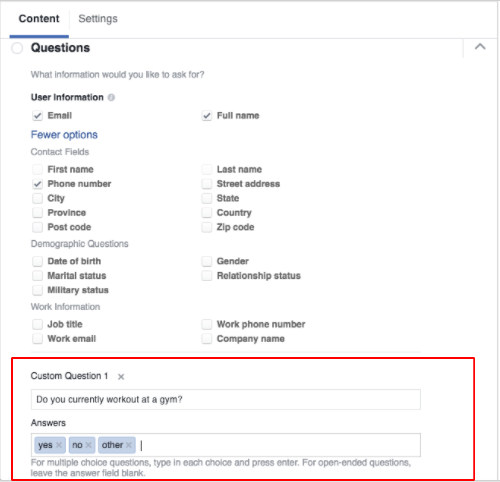Click inside the Answers tag input box
500x482 pixels.
[x=280, y=445]
